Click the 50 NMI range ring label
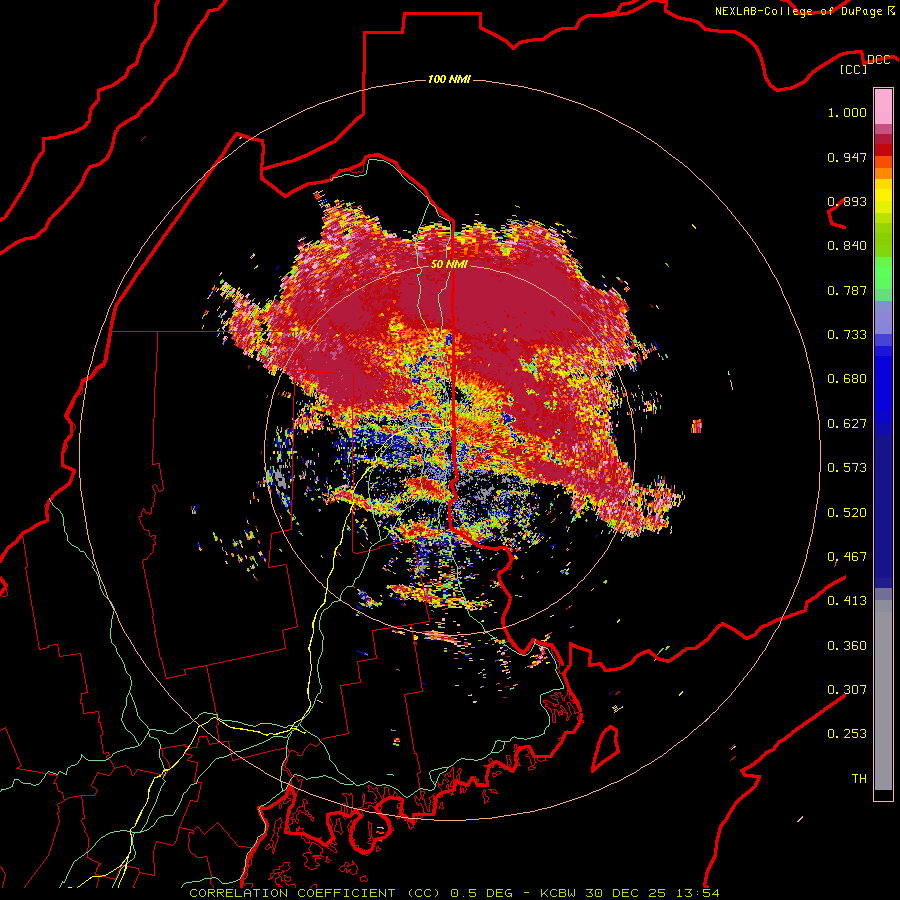 tap(449, 264)
